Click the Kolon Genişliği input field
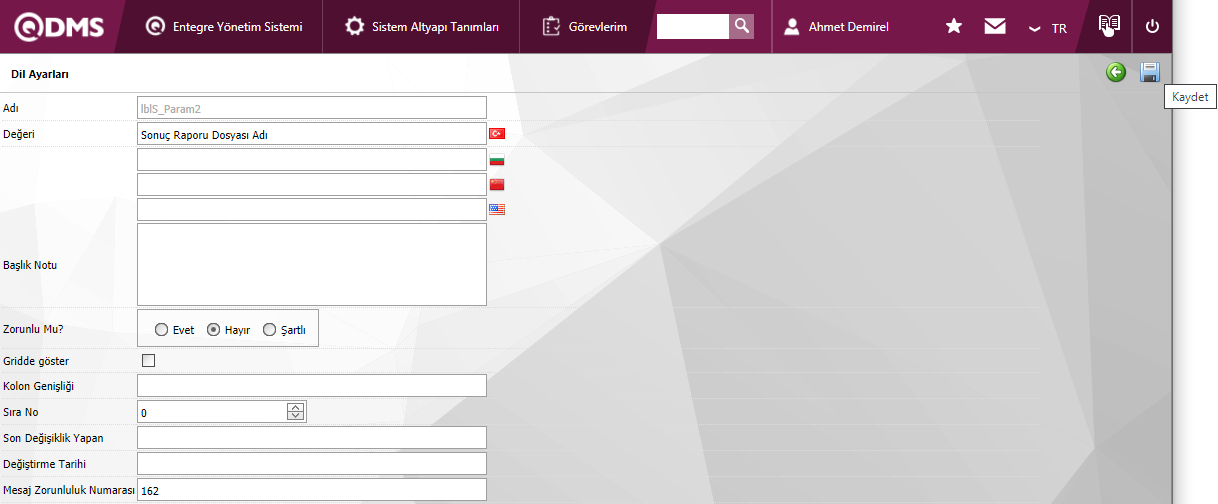Image resolution: width=1218 pixels, height=504 pixels. point(312,386)
